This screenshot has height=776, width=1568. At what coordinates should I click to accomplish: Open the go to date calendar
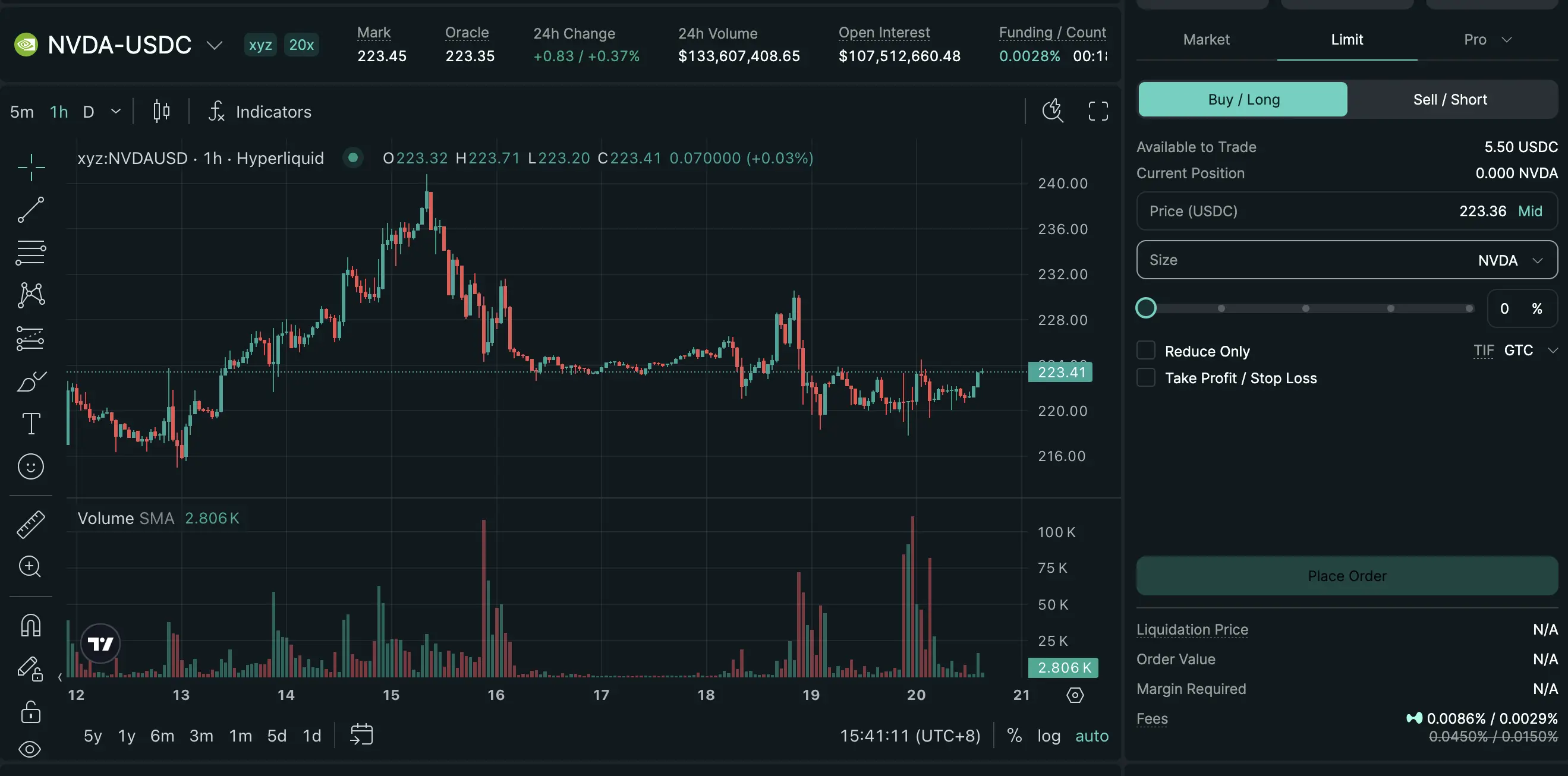[x=361, y=734]
